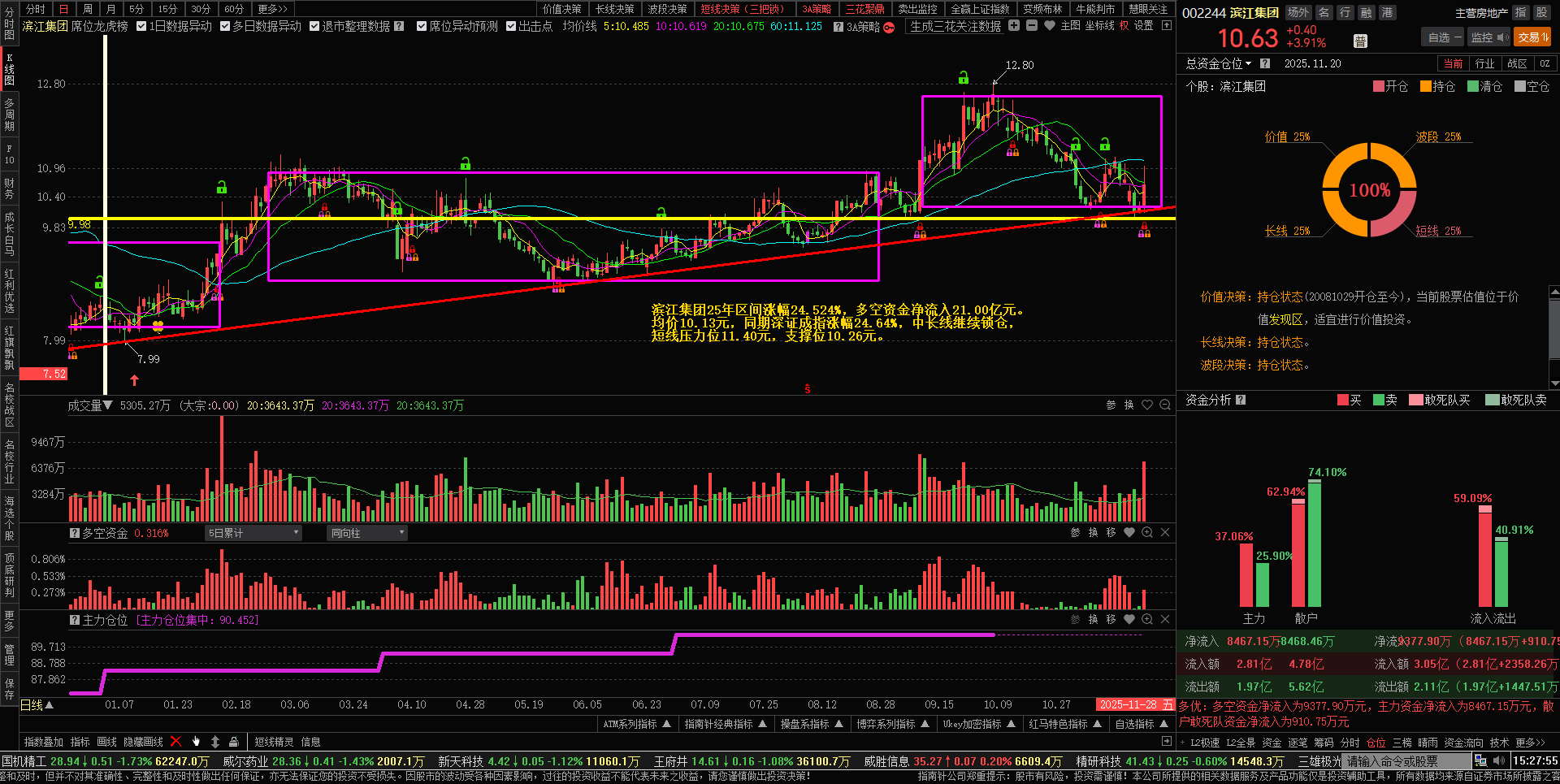This screenshot has width=1560, height=784.
Task: Toggle 隐藏画线 in bottom toolbar
Action: point(144,742)
